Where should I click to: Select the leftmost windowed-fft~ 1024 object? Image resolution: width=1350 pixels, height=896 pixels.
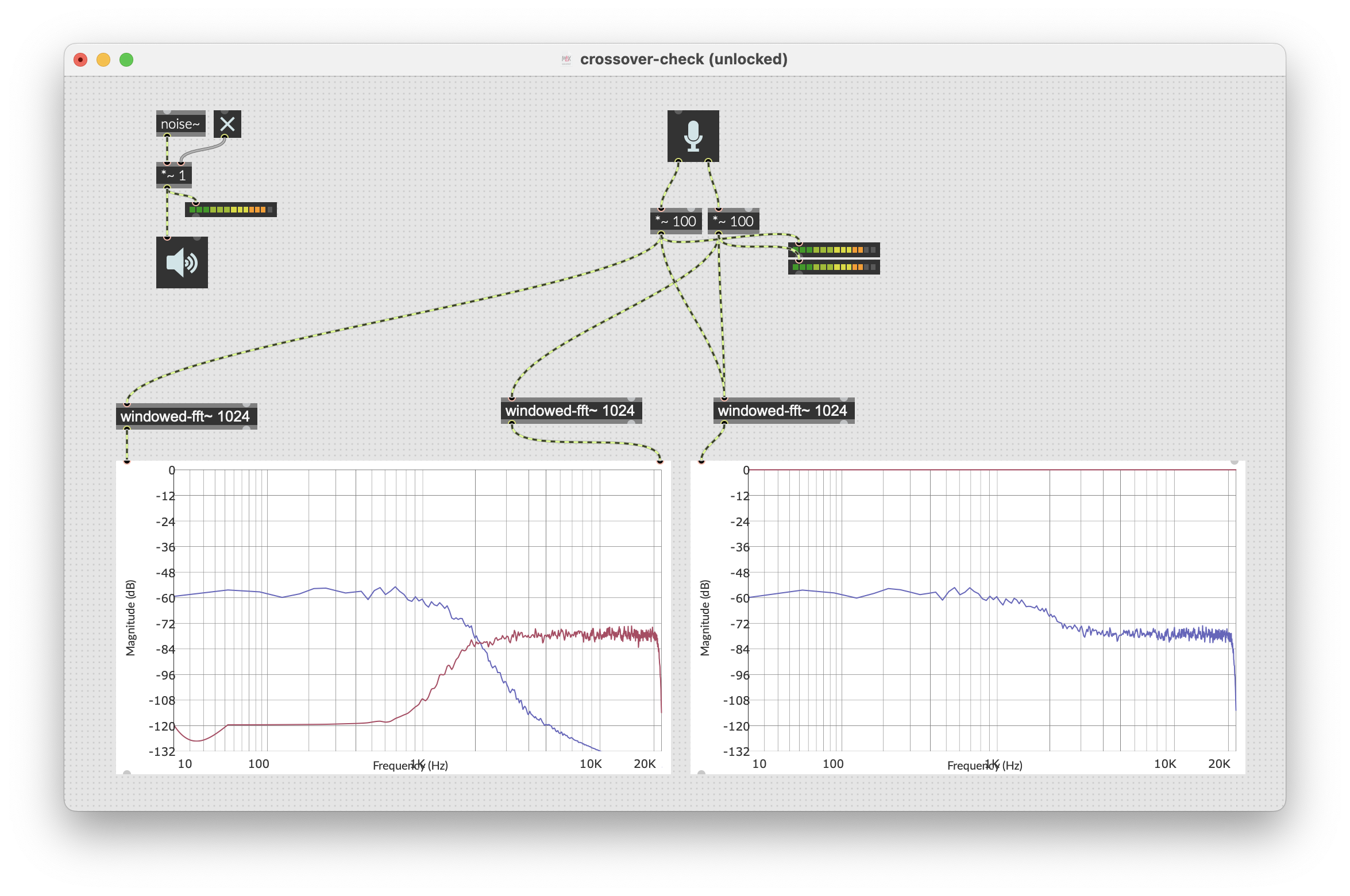click(x=186, y=416)
